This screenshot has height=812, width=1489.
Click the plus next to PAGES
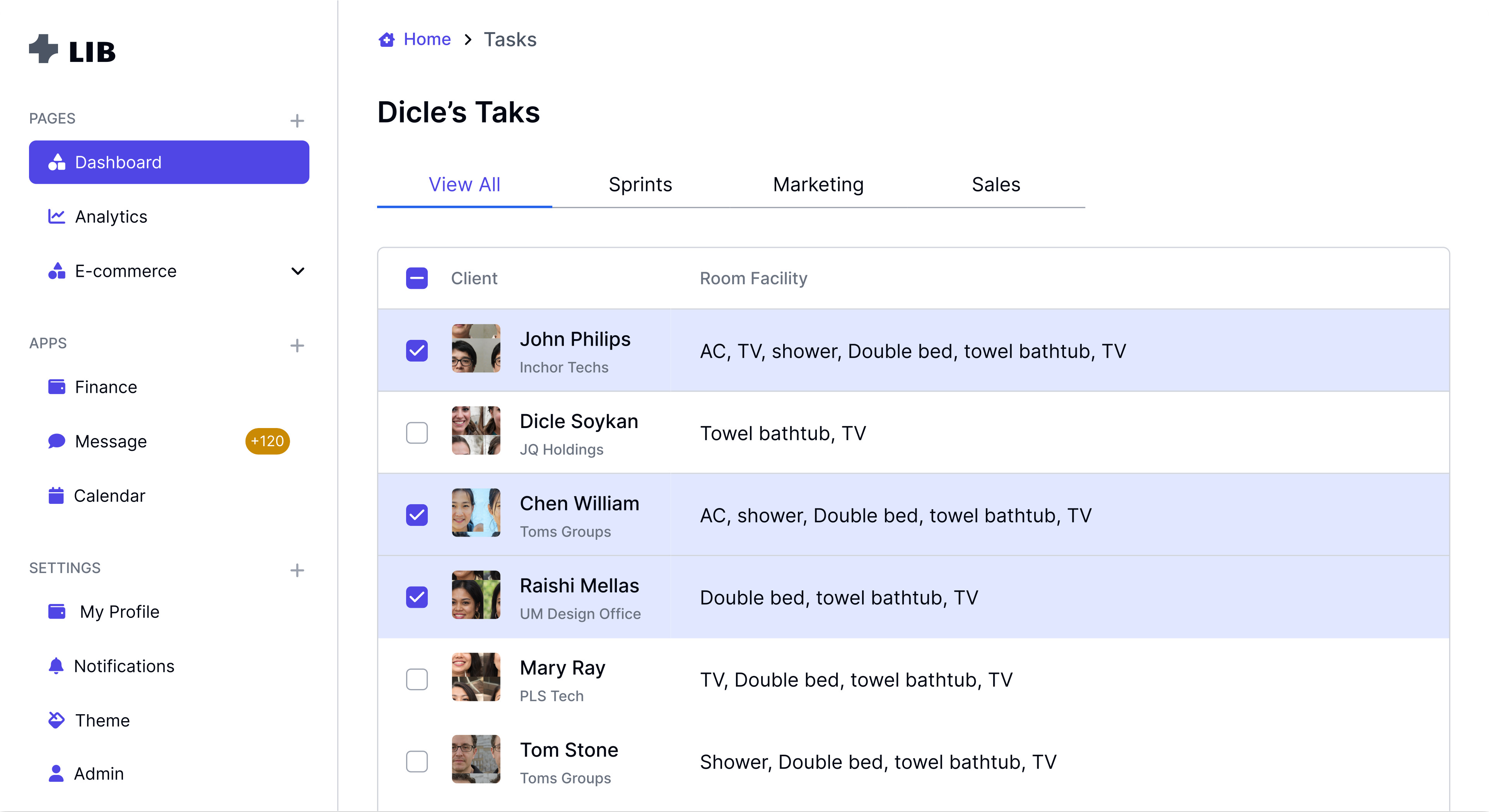(297, 120)
